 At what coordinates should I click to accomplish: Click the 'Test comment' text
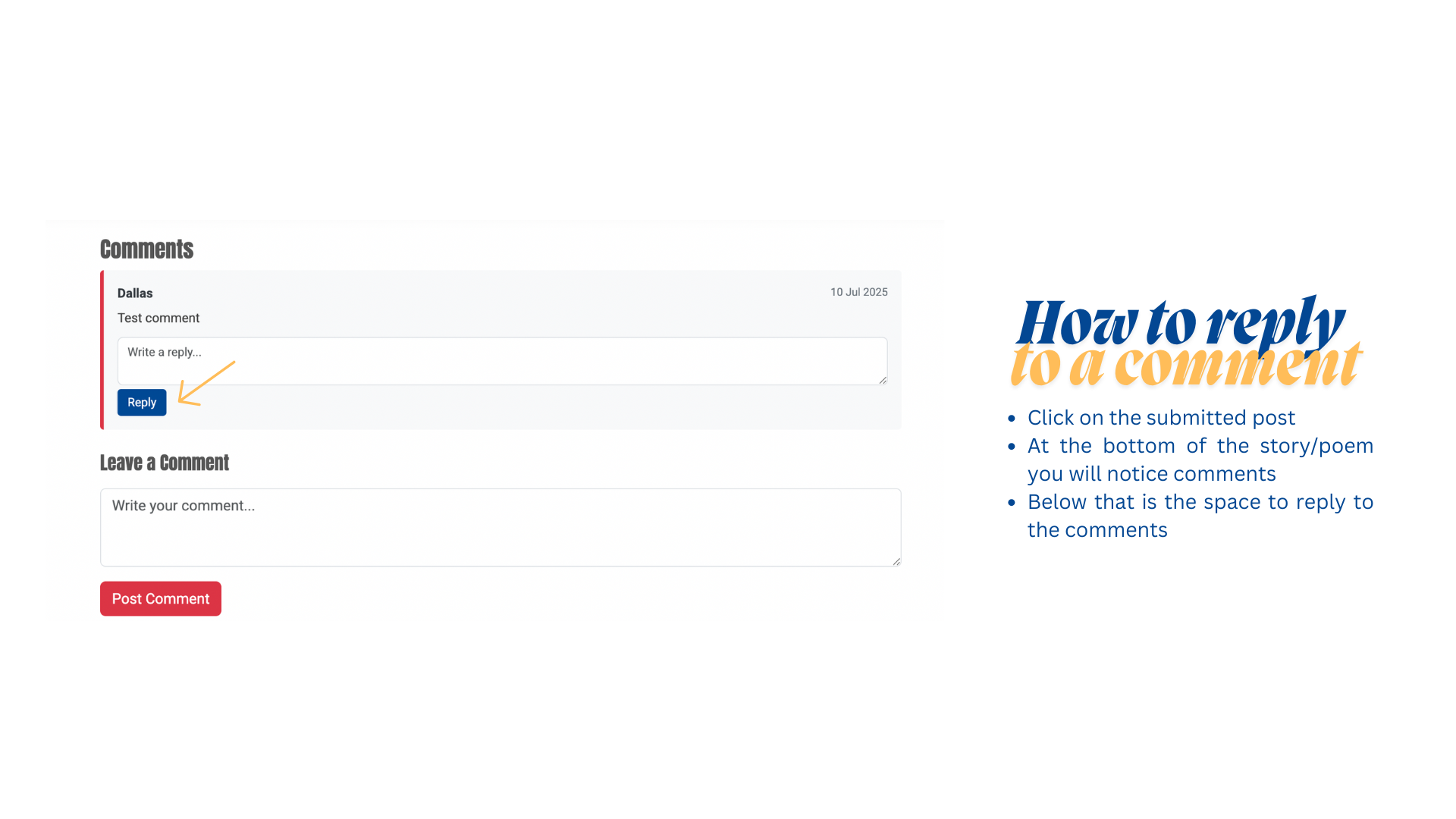158,318
